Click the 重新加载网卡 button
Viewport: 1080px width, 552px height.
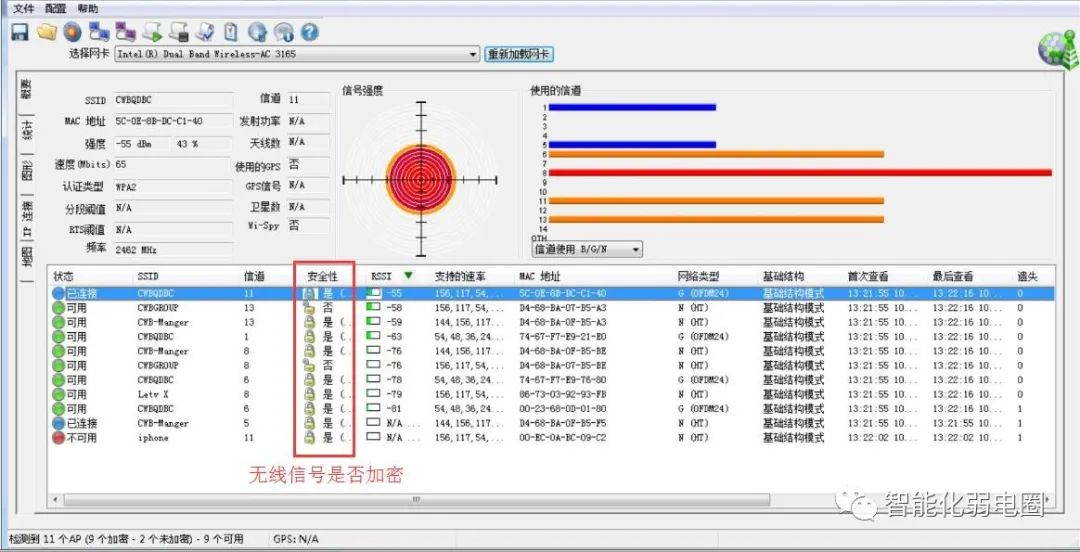click(x=519, y=54)
